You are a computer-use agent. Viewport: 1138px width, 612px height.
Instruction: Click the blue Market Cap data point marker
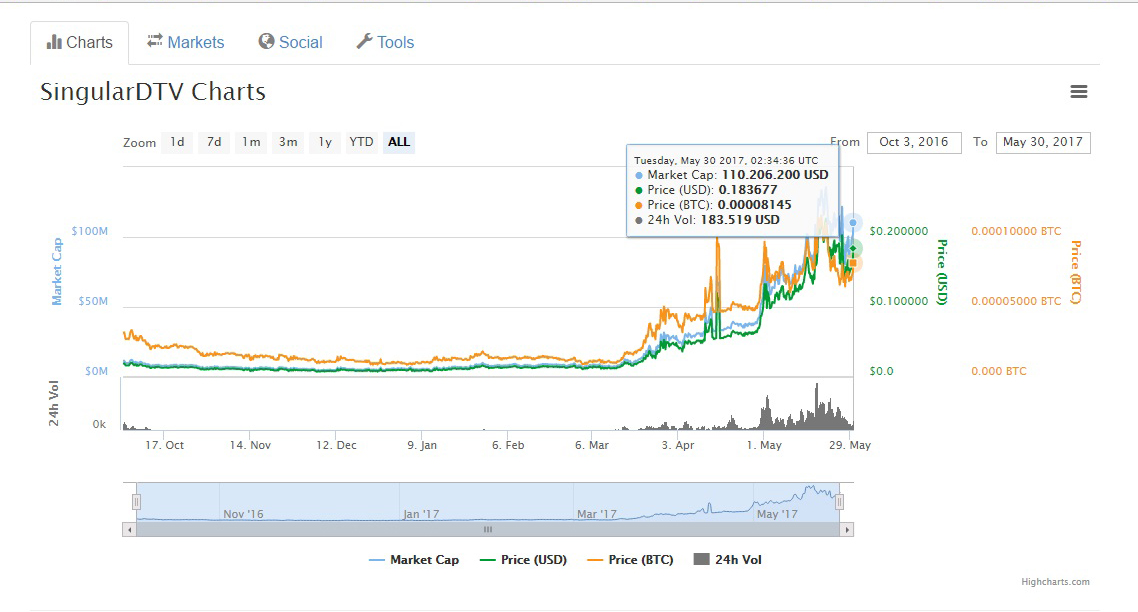(854, 223)
